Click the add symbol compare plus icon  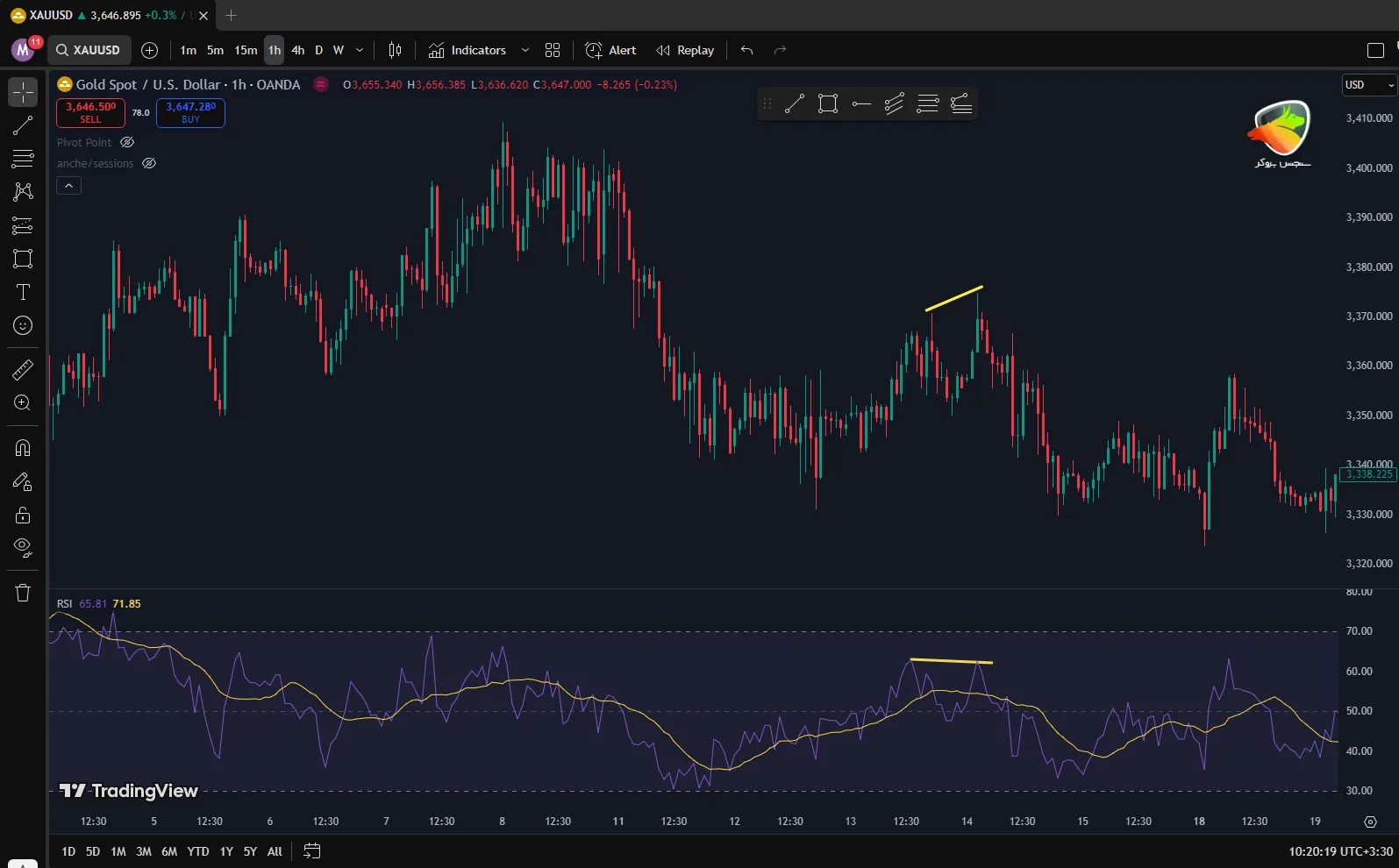[150, 50]
